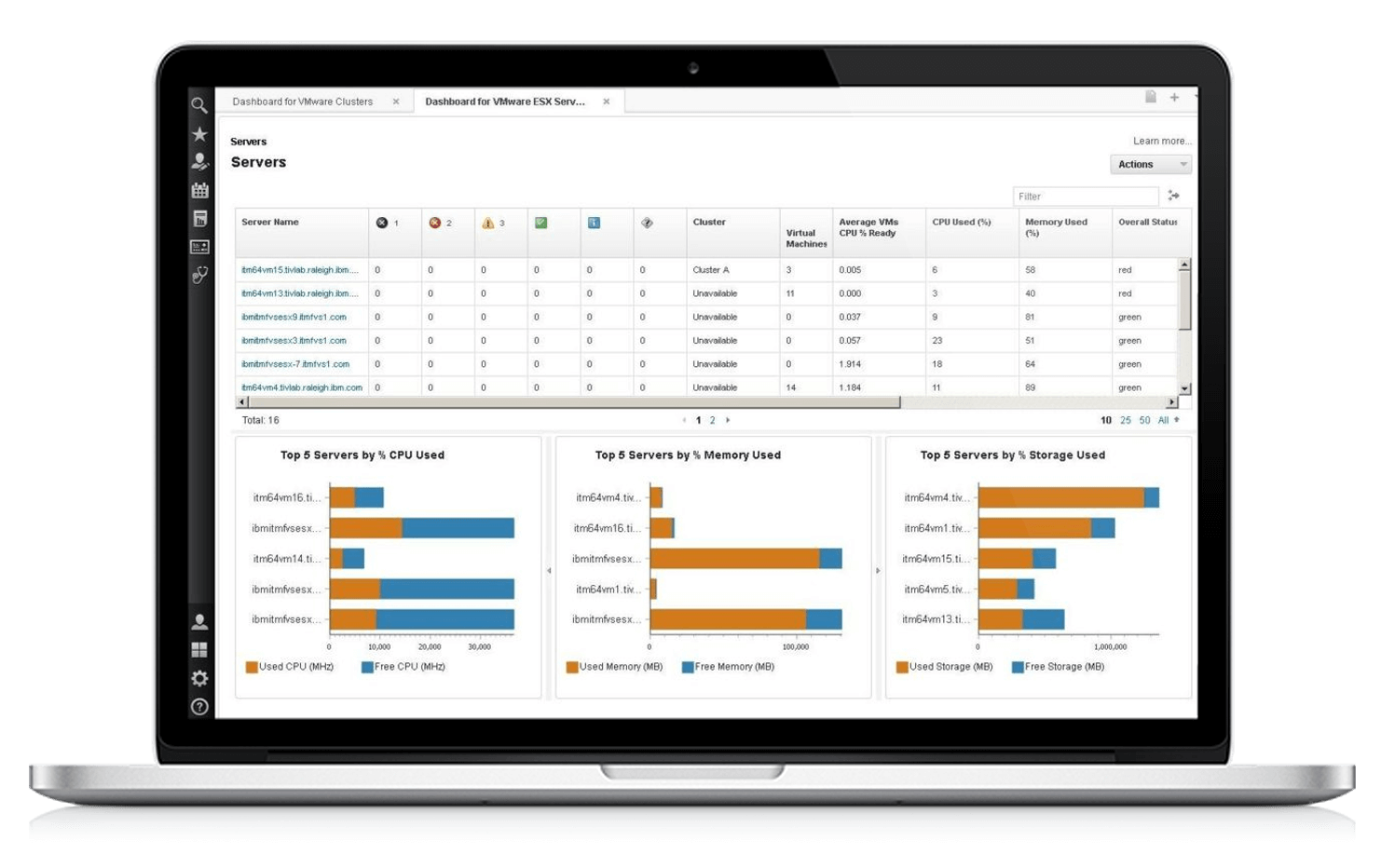Open the search icon in the sidebar
The width and height of the screenshot is (1381, 868).
pyautogui.click(x=199, y=105)
